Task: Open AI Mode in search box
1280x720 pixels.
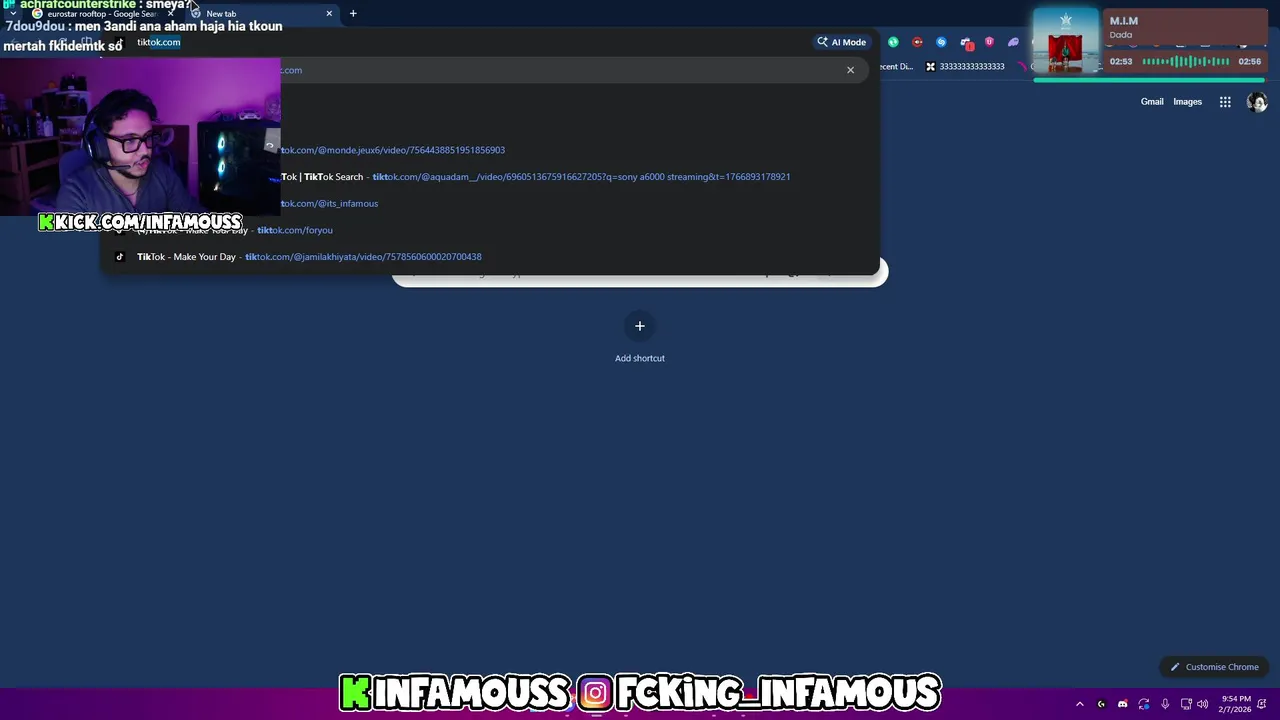Action: (x=841, y=42)
